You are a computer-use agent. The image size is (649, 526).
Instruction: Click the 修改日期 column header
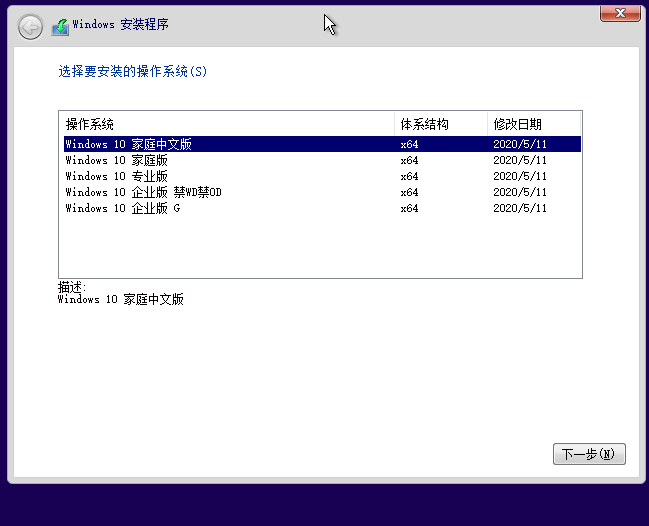534,124
